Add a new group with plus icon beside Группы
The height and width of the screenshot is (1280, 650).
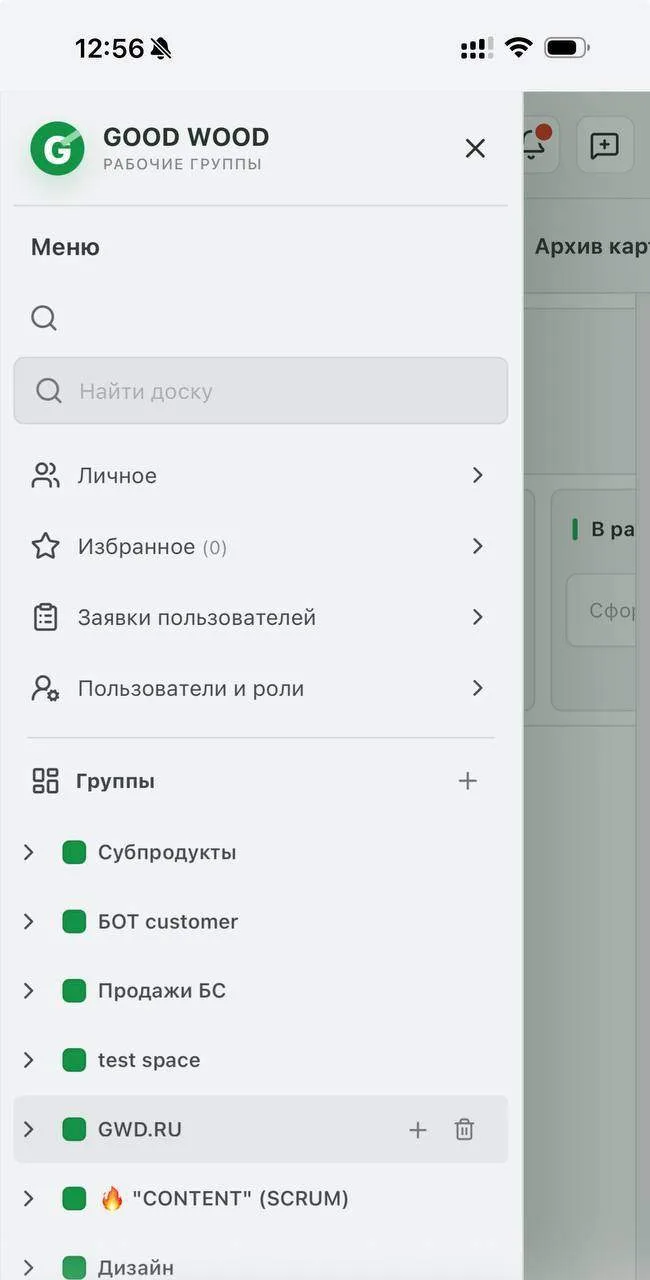(x=467, y=781)
